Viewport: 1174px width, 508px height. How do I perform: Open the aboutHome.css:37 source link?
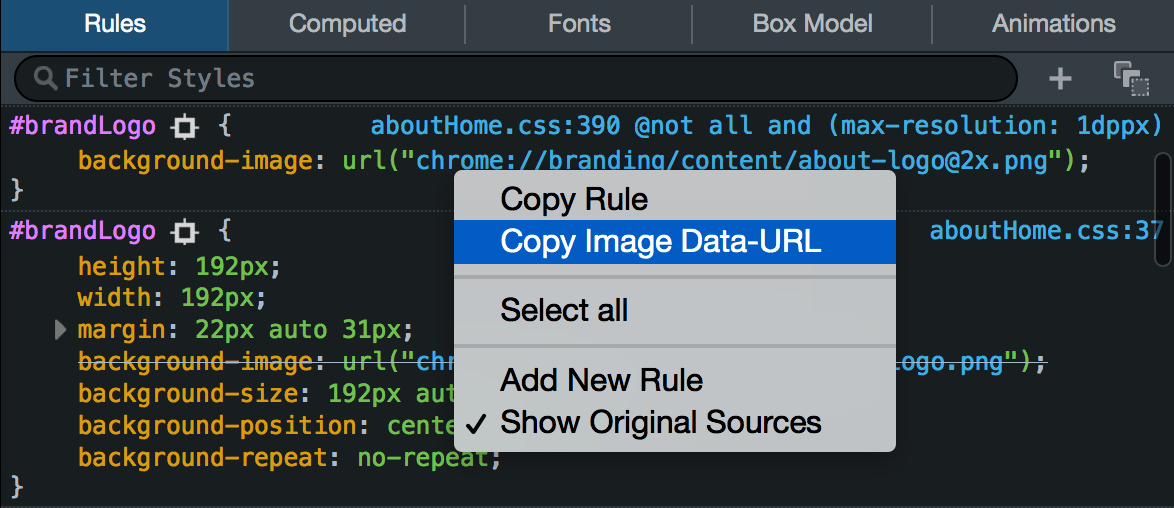tap(1044, 232)
